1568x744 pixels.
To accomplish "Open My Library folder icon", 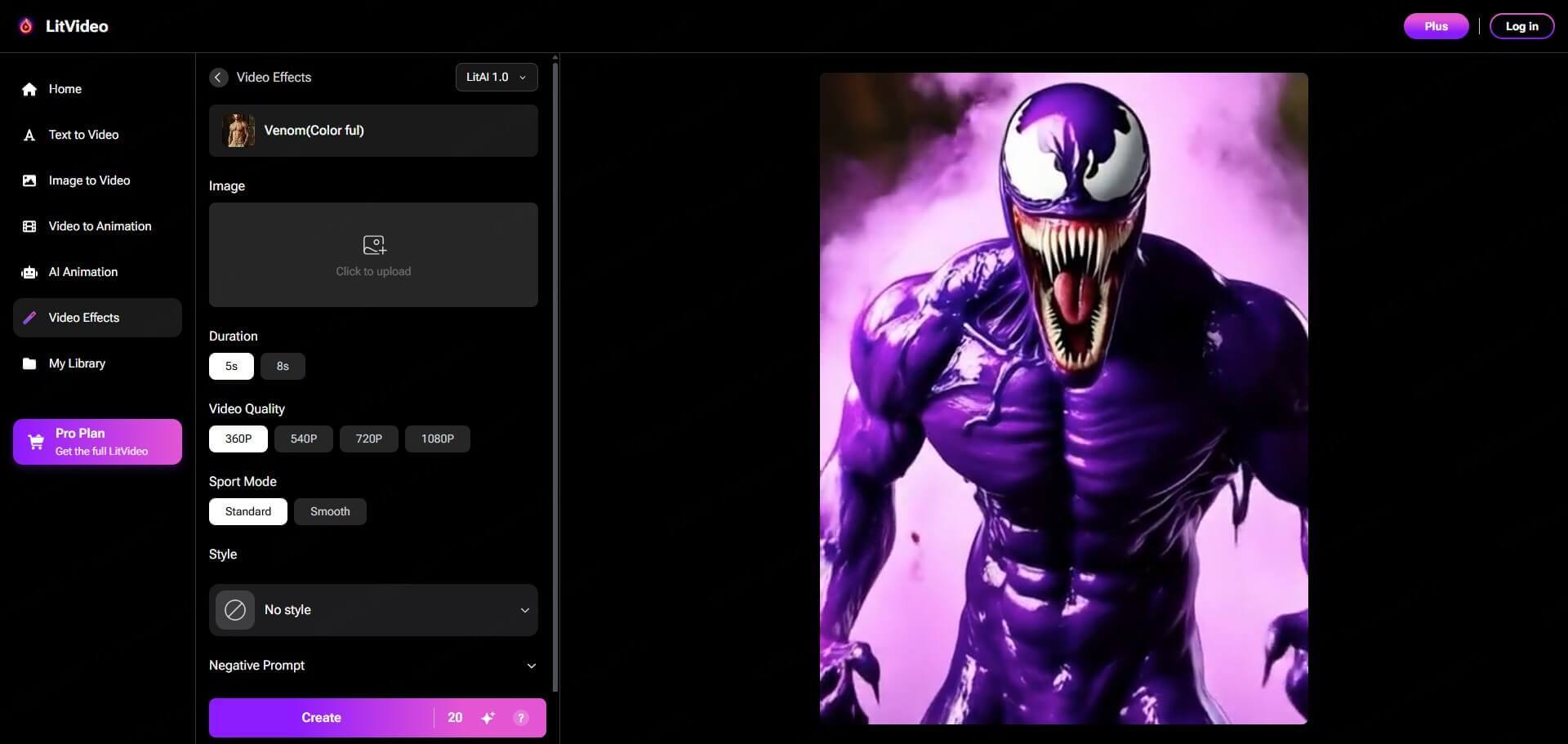I will point(29,363).
